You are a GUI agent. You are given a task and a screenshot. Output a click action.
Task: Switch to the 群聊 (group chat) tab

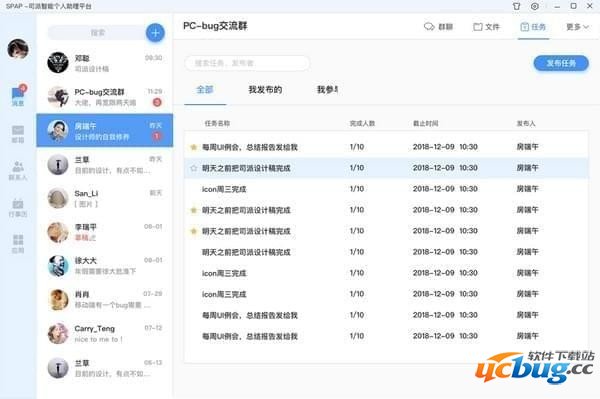pyautogui.click(x=439, y=27)
